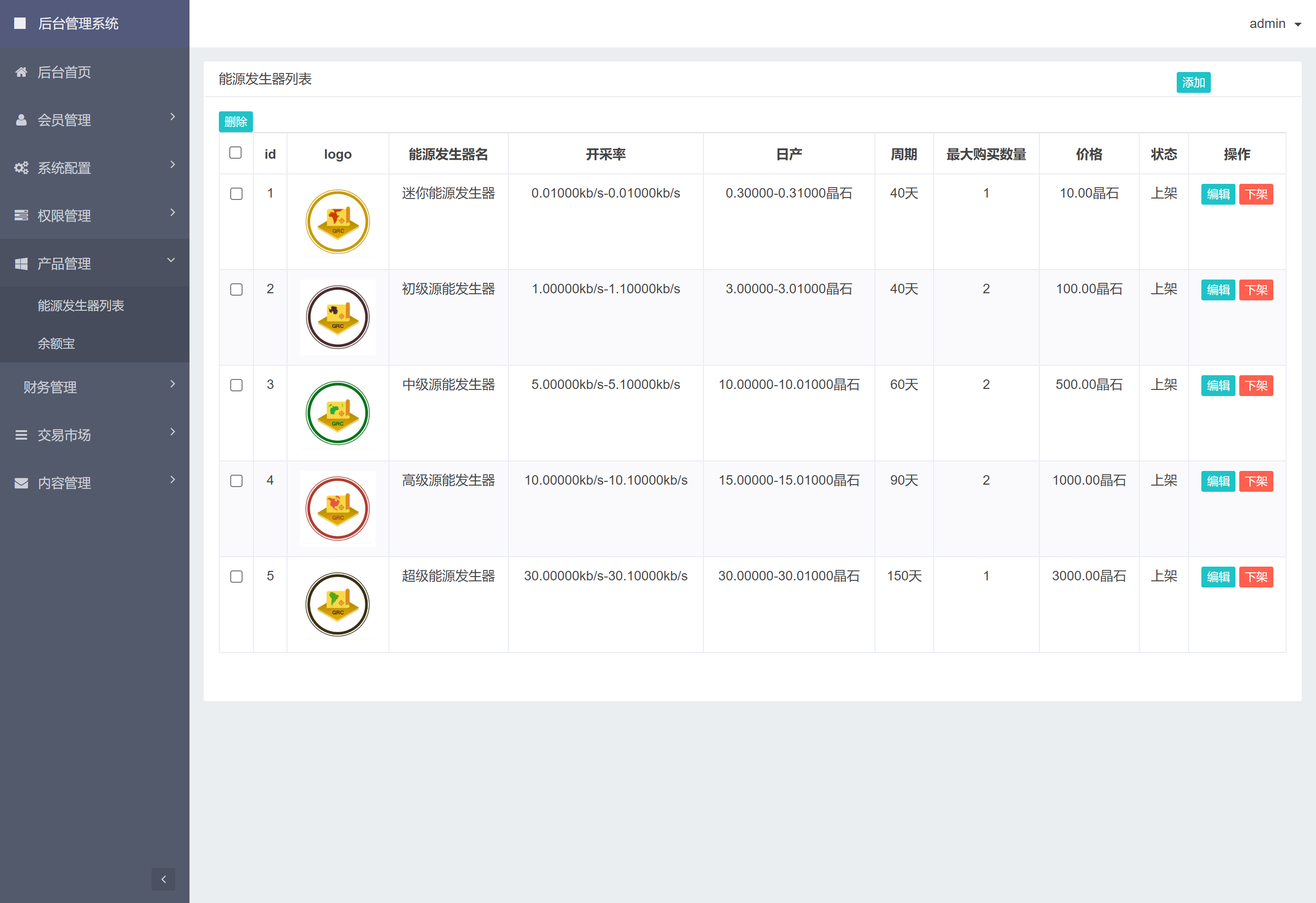Click the home icon beside 后台首页

[x=21, y=72]
